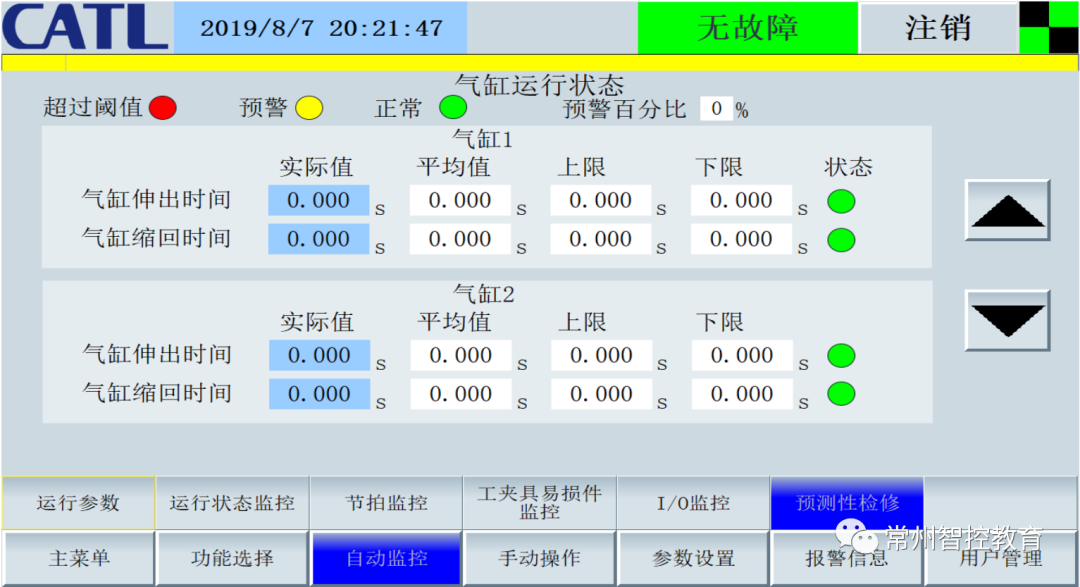Click 气缸伸出时间 label in 气缸1
Screen dimensions: 1080x587
(x=156, y=200)
